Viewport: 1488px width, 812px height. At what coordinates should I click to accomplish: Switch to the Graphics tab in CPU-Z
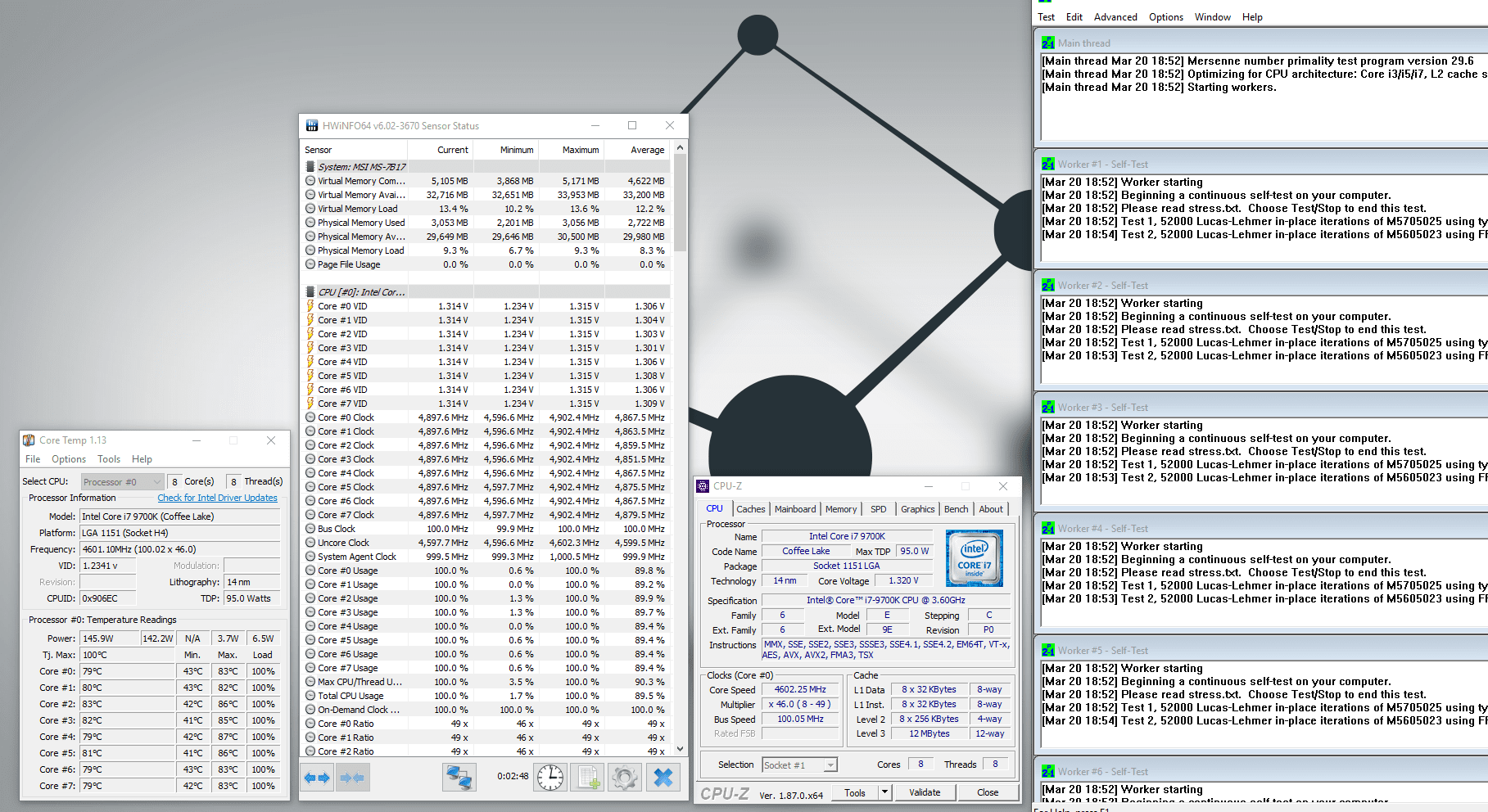click(918, 509)
